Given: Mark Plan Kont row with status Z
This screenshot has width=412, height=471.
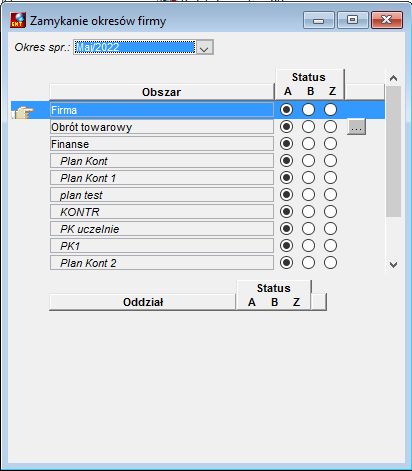Looking at the screenshot, I should [x=330, y=161].
